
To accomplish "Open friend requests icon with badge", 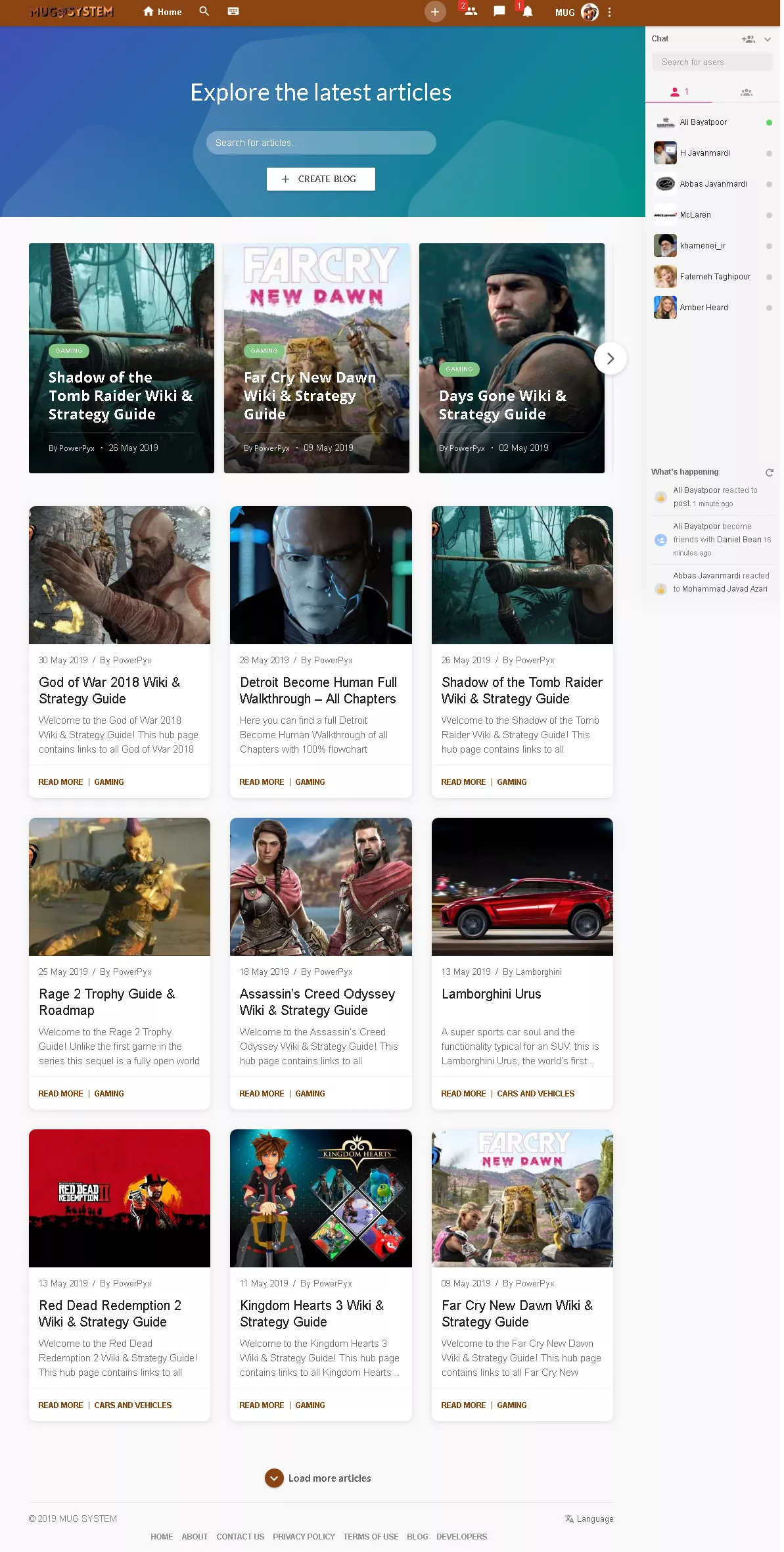I will 469,11.
